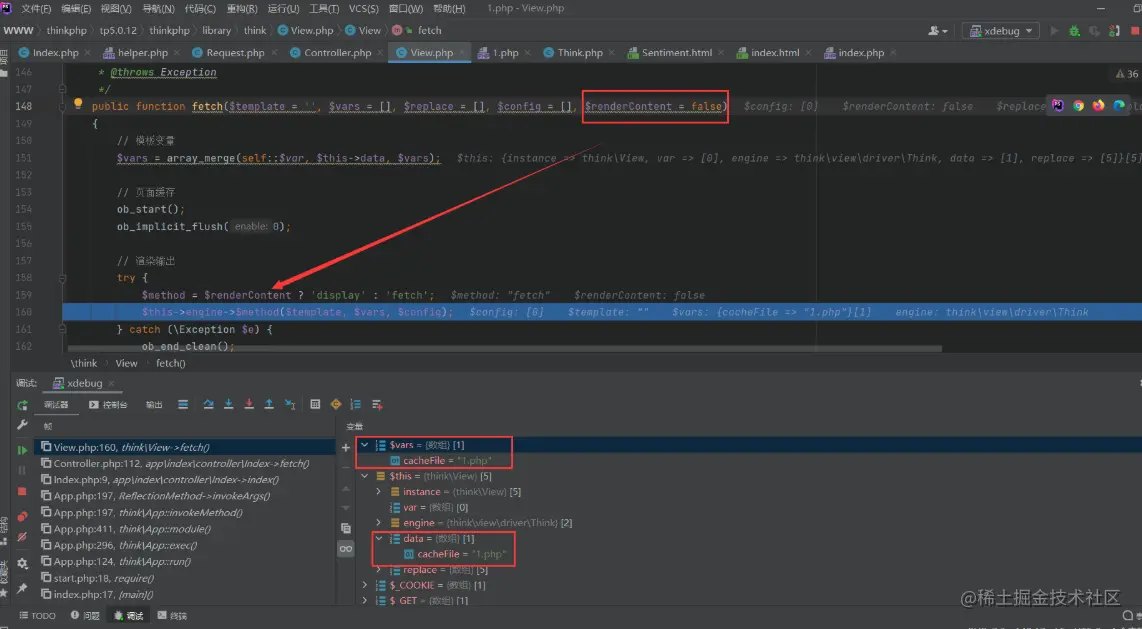Click the orange diamond class icon in debug toolbar
This screenshot has height=629, width=1142.
coord(336,405)
